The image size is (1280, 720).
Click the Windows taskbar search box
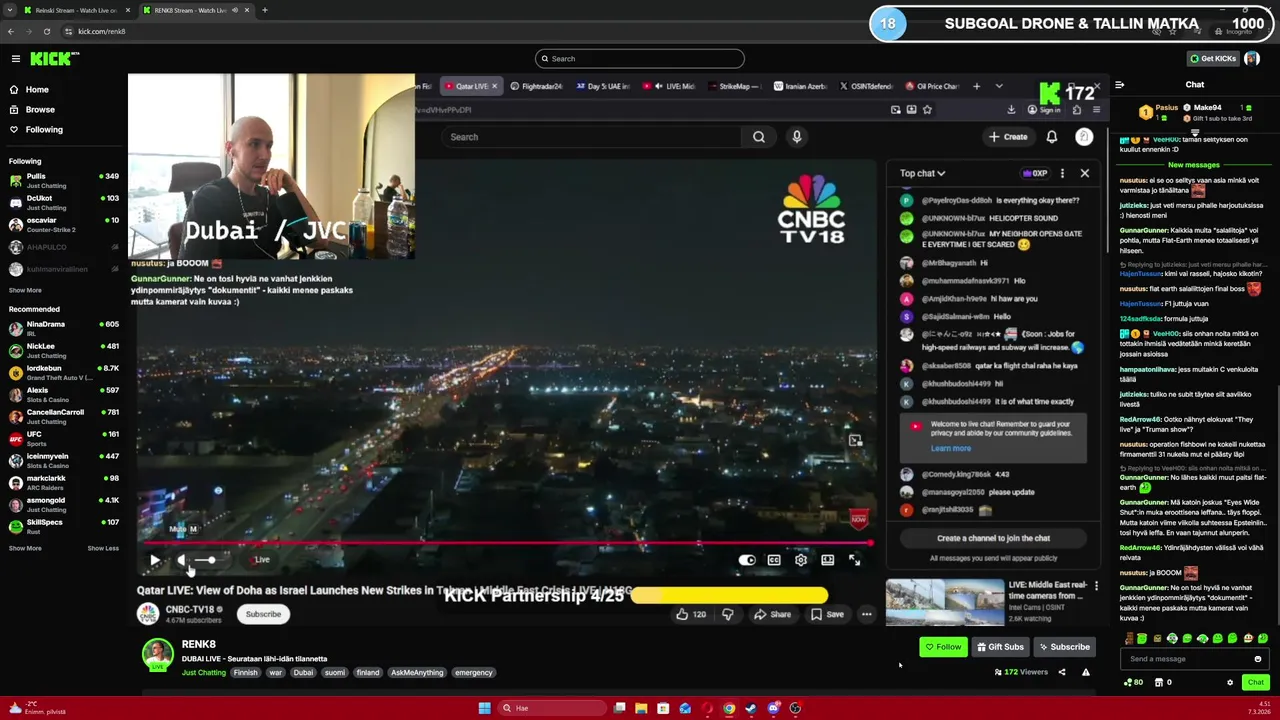click(x=553, y=708)
